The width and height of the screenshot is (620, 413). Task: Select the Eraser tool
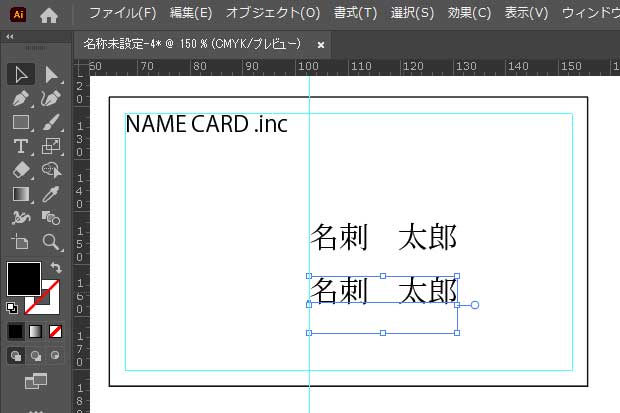coord(21,170)
